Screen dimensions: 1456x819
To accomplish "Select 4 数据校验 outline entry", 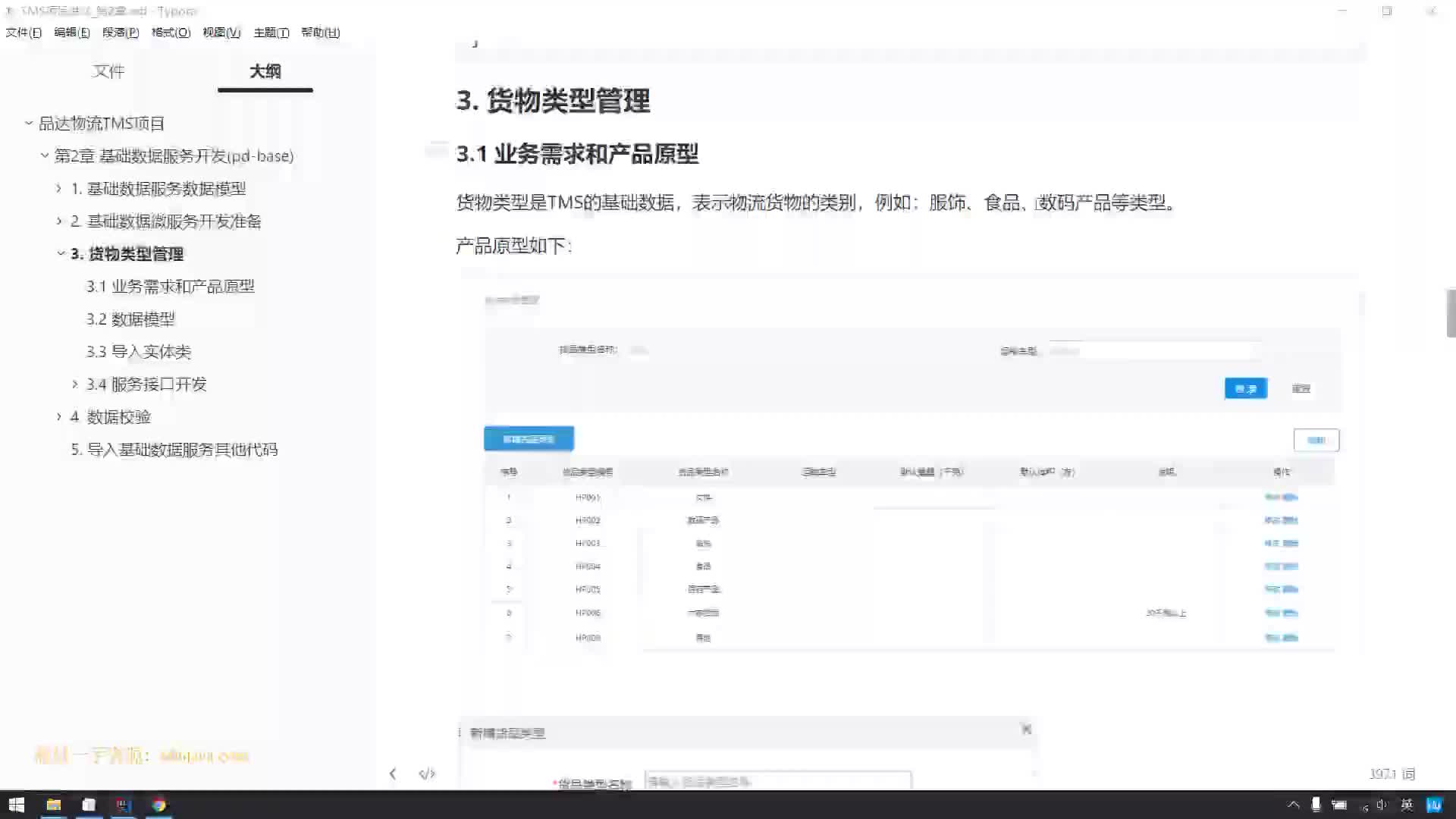I will [x=111, y=417].
